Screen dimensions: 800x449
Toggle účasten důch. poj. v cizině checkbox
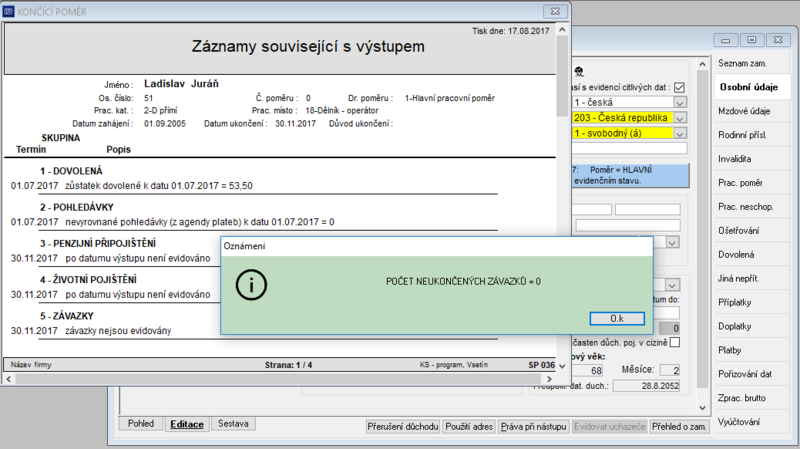(674, 342)
